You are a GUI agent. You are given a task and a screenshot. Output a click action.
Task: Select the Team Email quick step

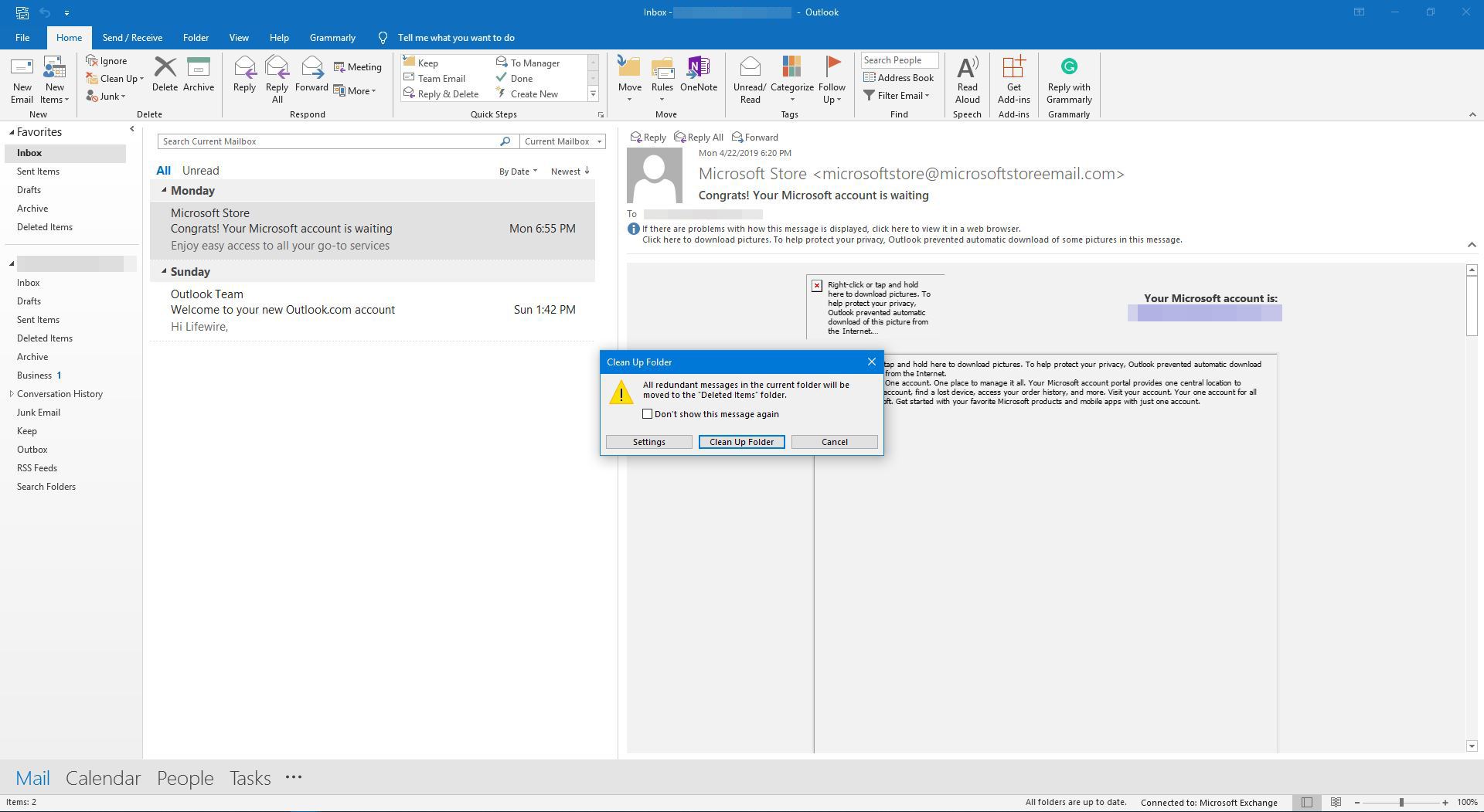pos(434,78)
